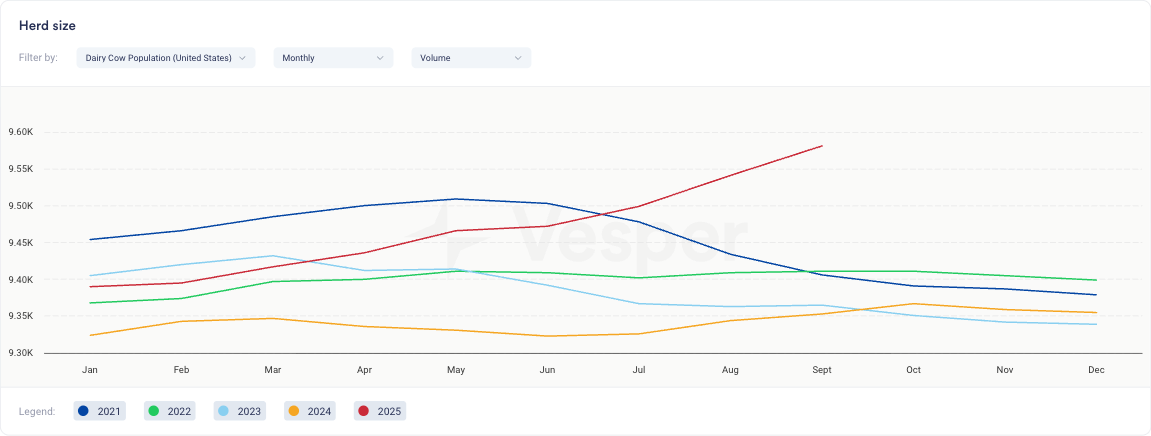Screen dimensions: 1151x436
Task: Toggle the 2021 series in the legend
Action: (x=99, y=411)
